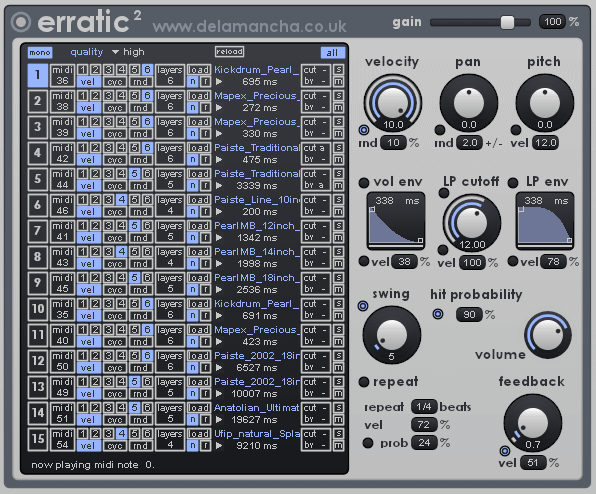
Task: Select layer 5 button in row 5
Action: [x=135, y=174]
